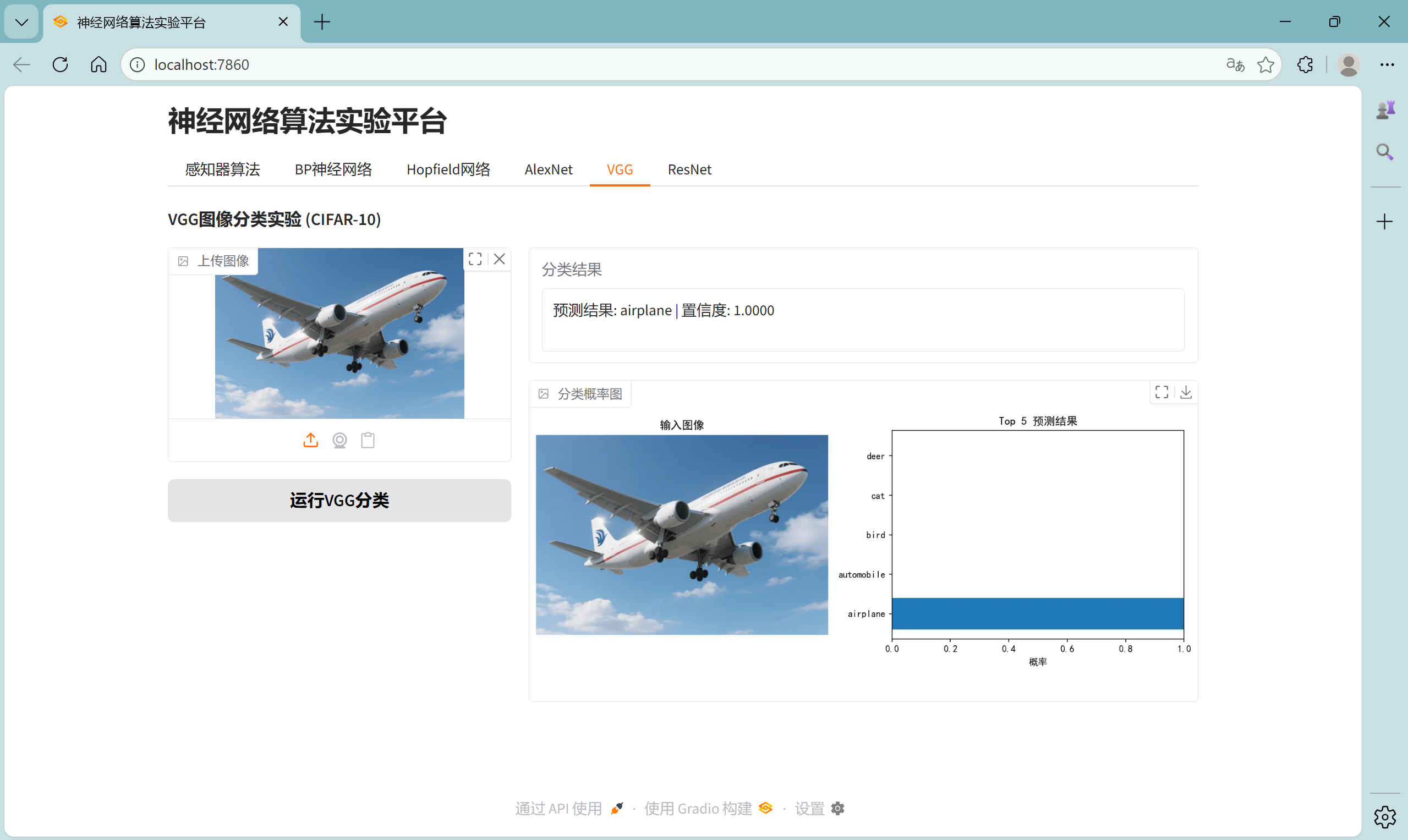Open the Hopfield网络 tab
Screen dimensions: 1408x840
pyautogui.click(x=448, y=169)
